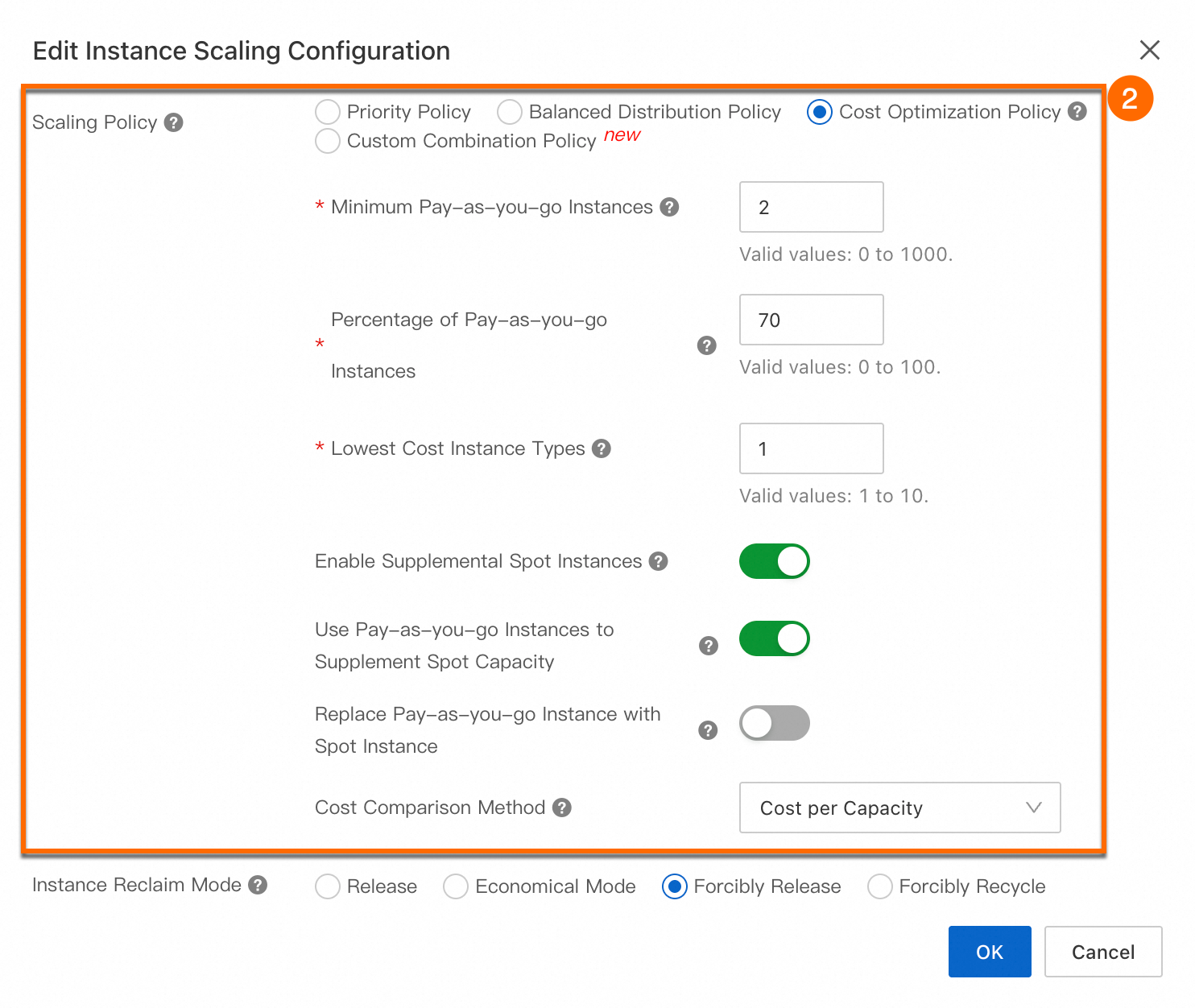
Task: Click help icon beside Cost Optimization Policy
Action: (x=1077, y=112)
